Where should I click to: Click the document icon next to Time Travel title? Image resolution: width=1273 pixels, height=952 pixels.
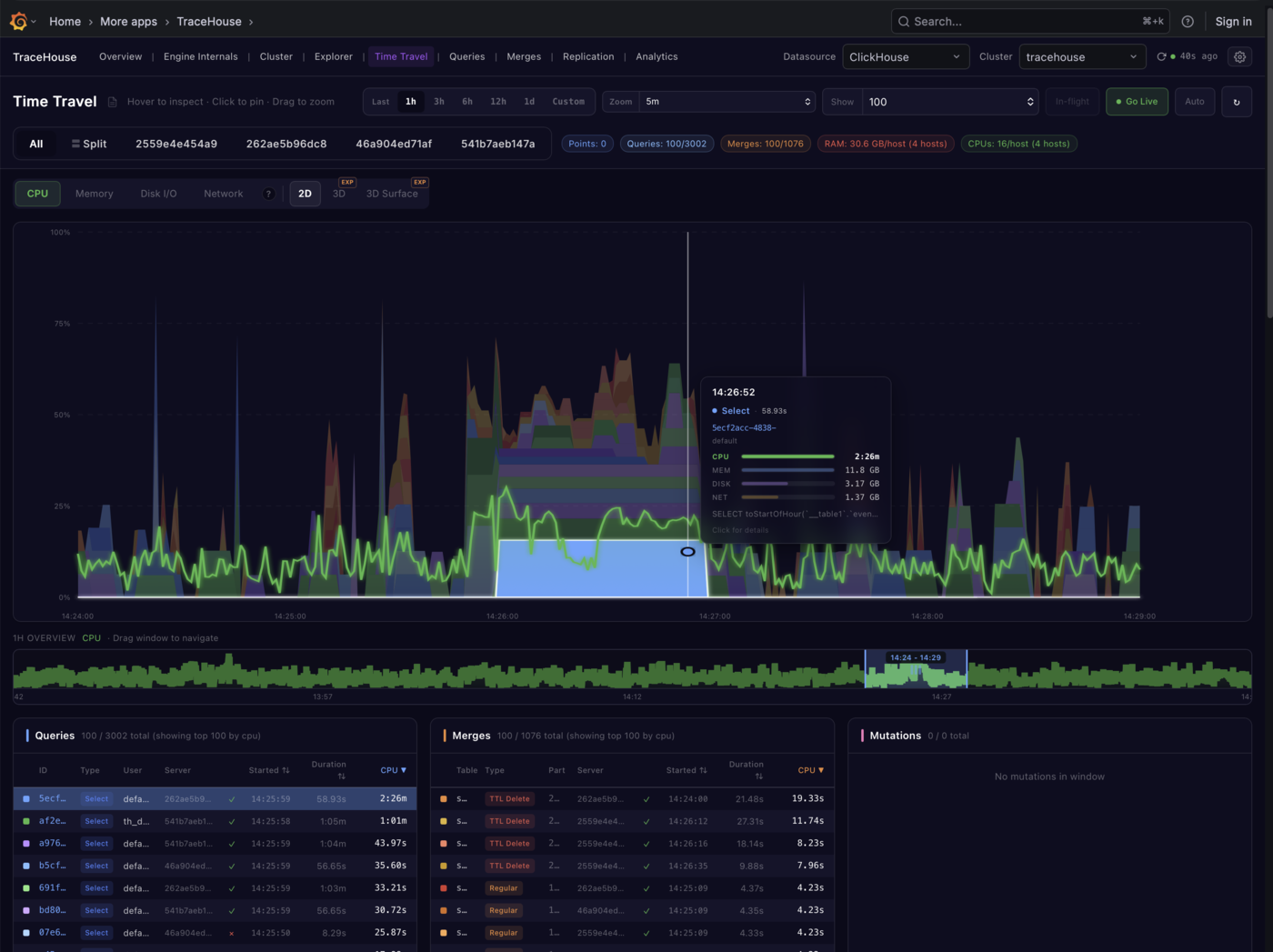[x=113, y=102]
